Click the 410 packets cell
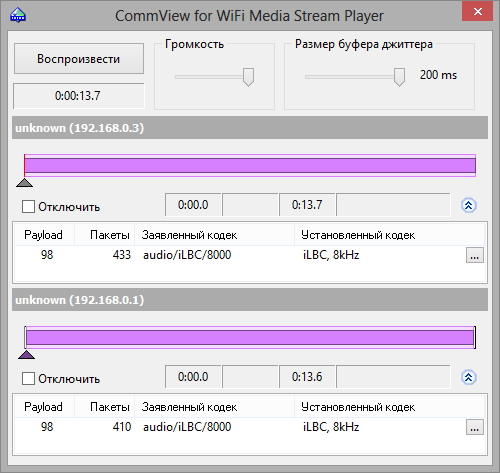 (x=122, y=427)
